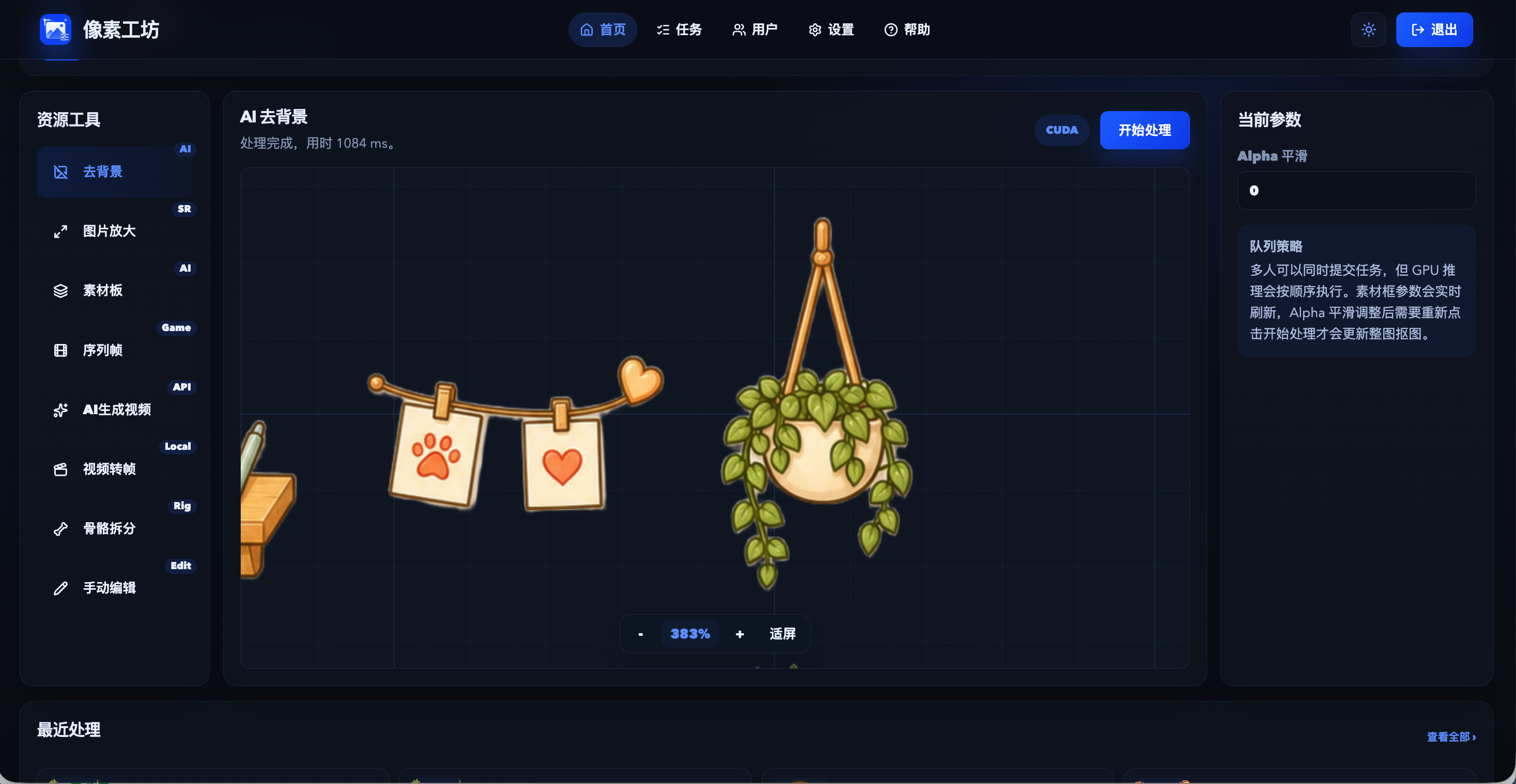Open the 用户 users tab
This screenshot has height=784, width=1516.
pos(755,29)
